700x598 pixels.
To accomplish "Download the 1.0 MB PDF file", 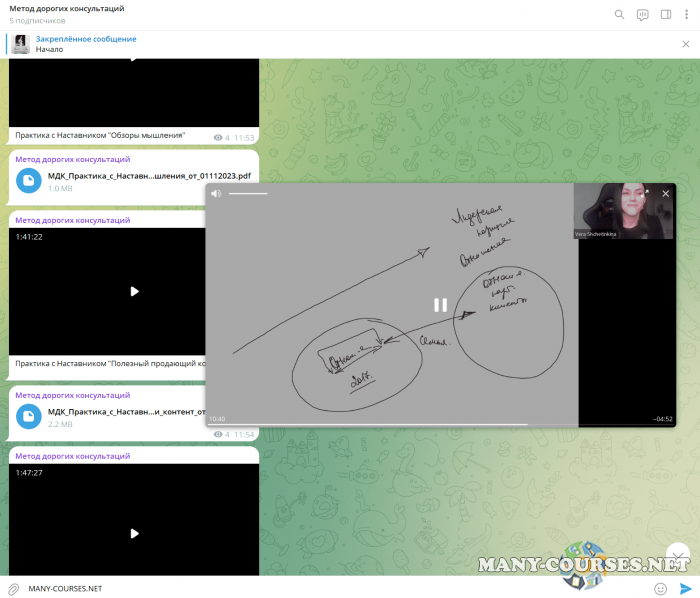I will (x=30, y=180).
